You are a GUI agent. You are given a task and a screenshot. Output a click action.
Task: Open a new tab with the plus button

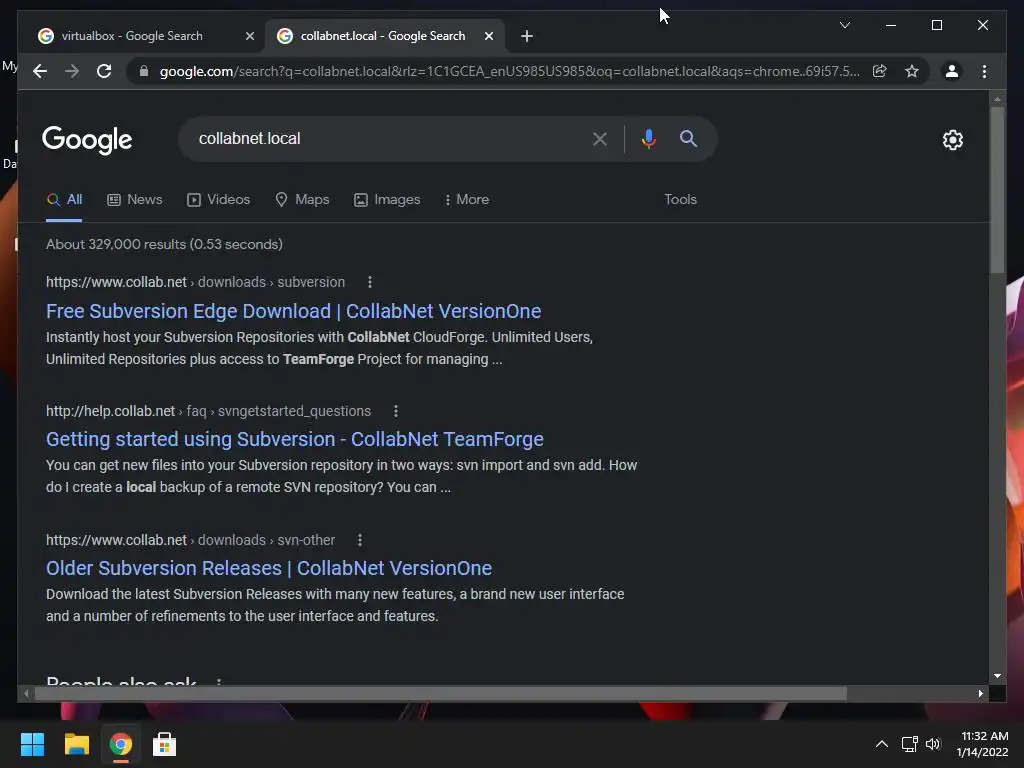[527, 36]
